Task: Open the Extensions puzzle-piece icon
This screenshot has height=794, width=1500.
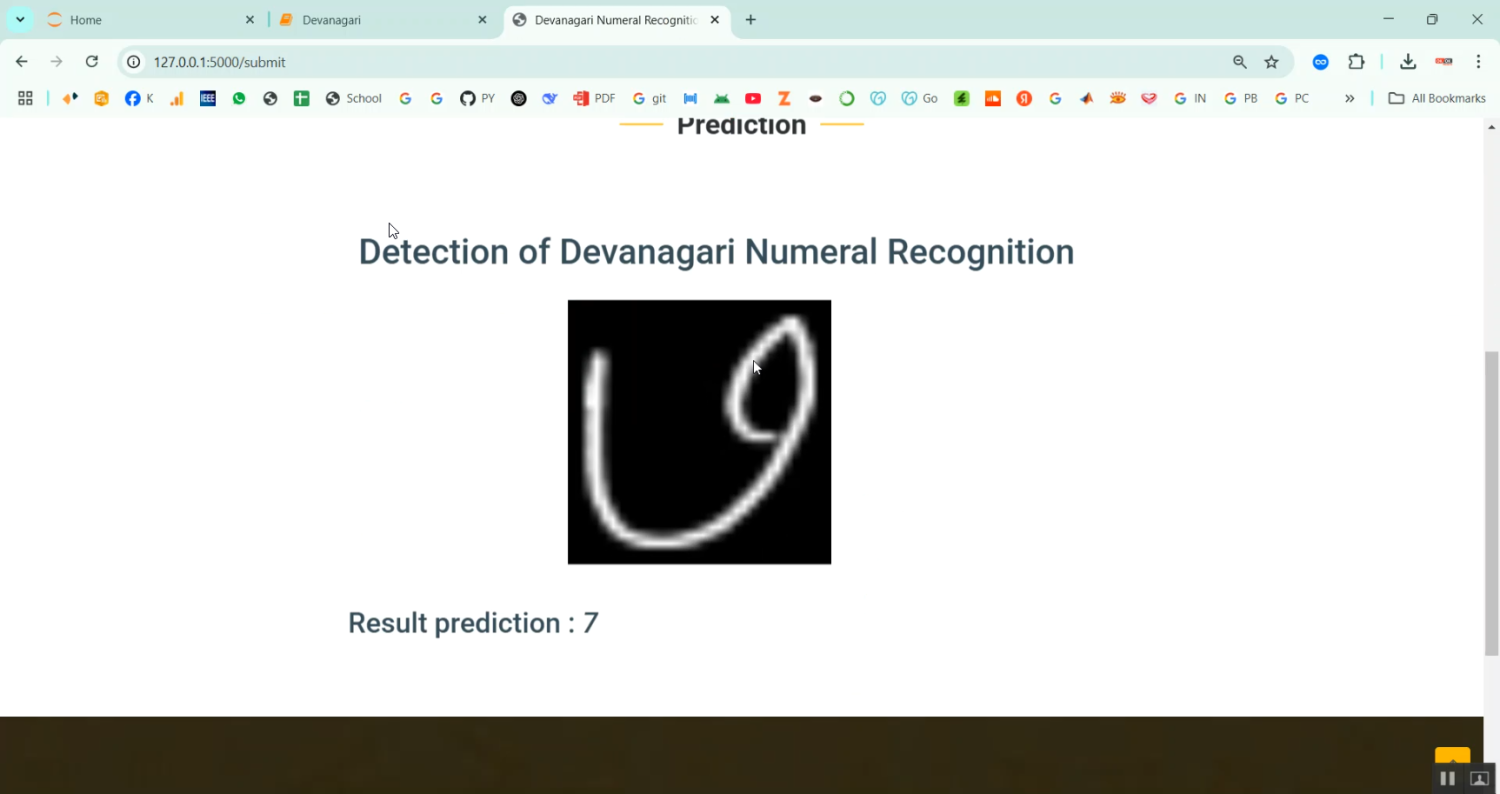Action: [x=1356, y=62]
